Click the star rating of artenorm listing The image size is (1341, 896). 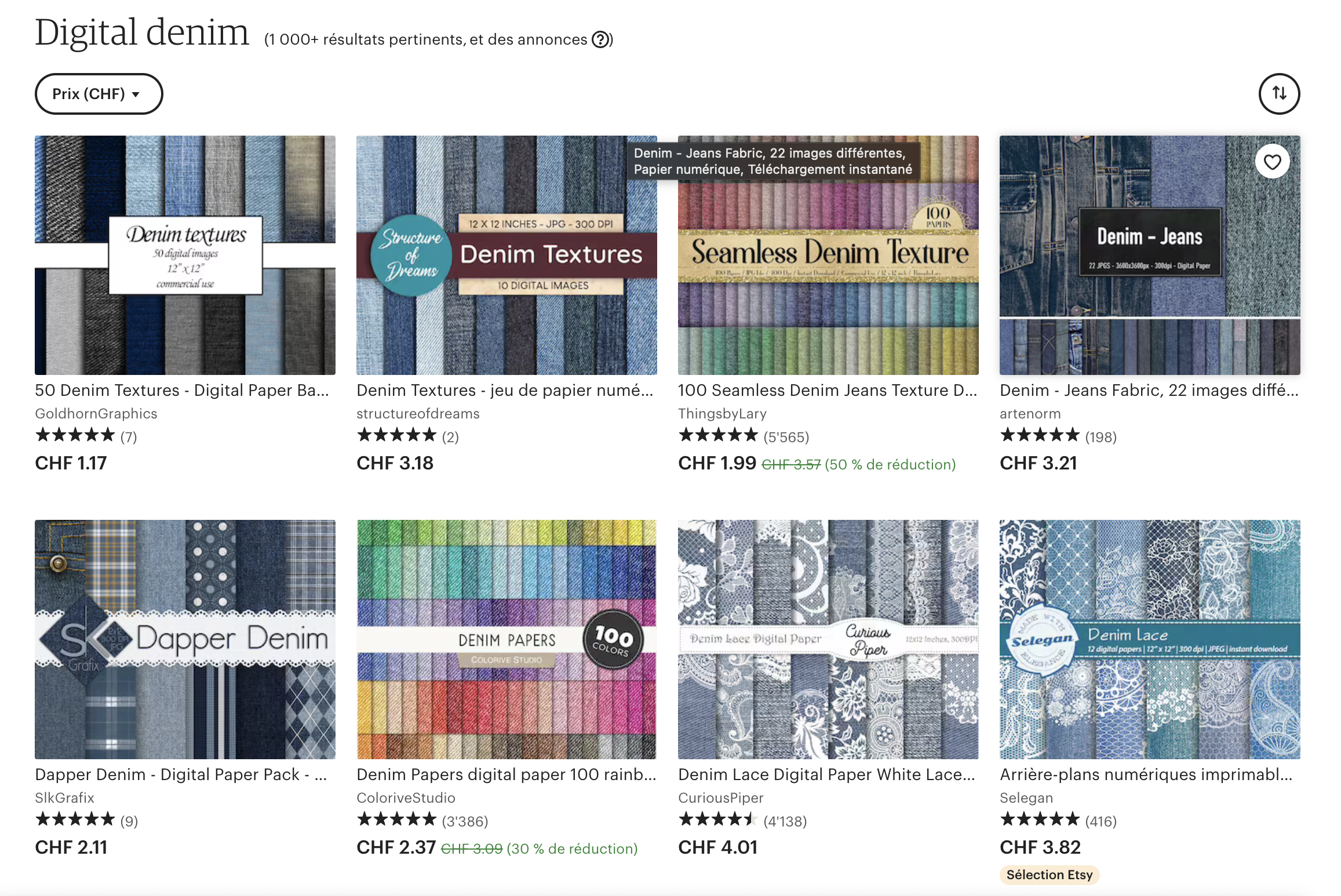click(1040, 435)
